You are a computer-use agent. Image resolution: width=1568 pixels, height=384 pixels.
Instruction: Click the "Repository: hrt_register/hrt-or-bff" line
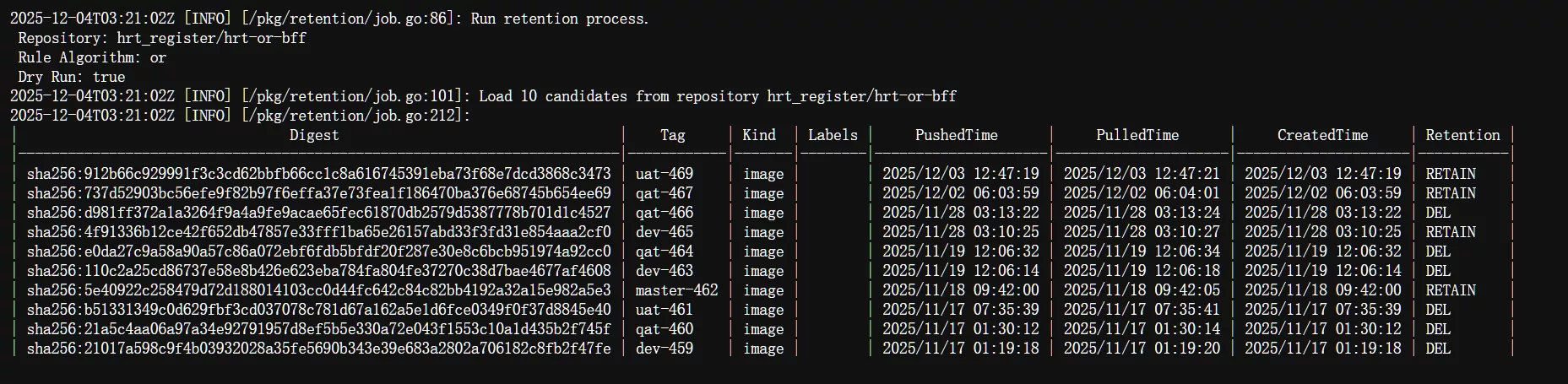pyautogui.click(x=162, y=38)
